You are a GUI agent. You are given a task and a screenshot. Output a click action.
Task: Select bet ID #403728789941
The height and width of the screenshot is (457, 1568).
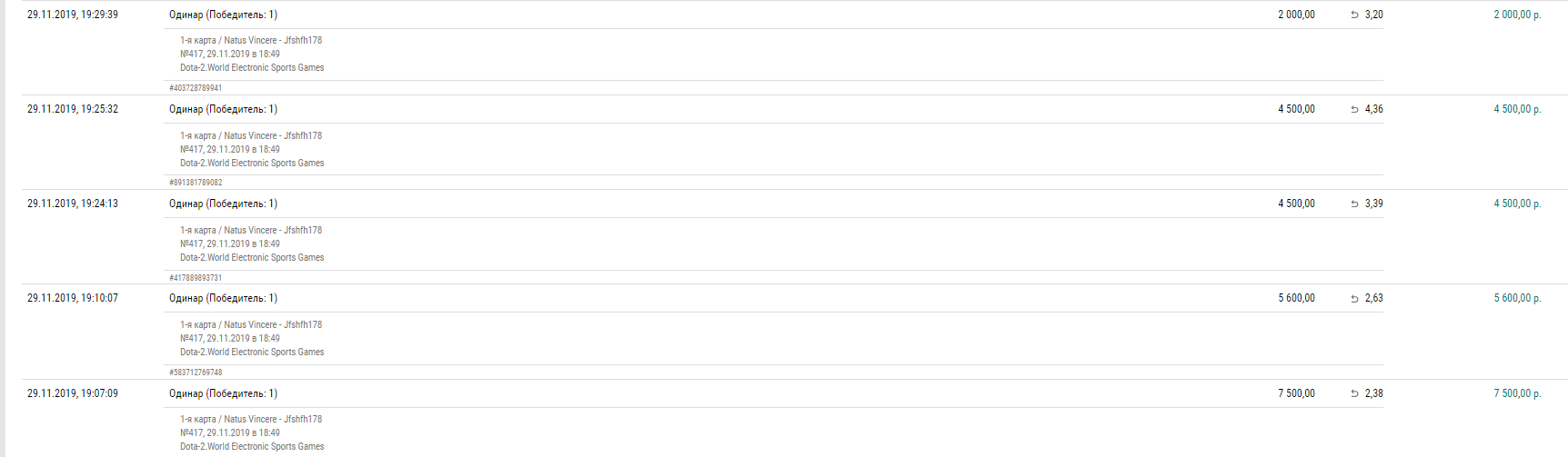(x=196, y=88)
